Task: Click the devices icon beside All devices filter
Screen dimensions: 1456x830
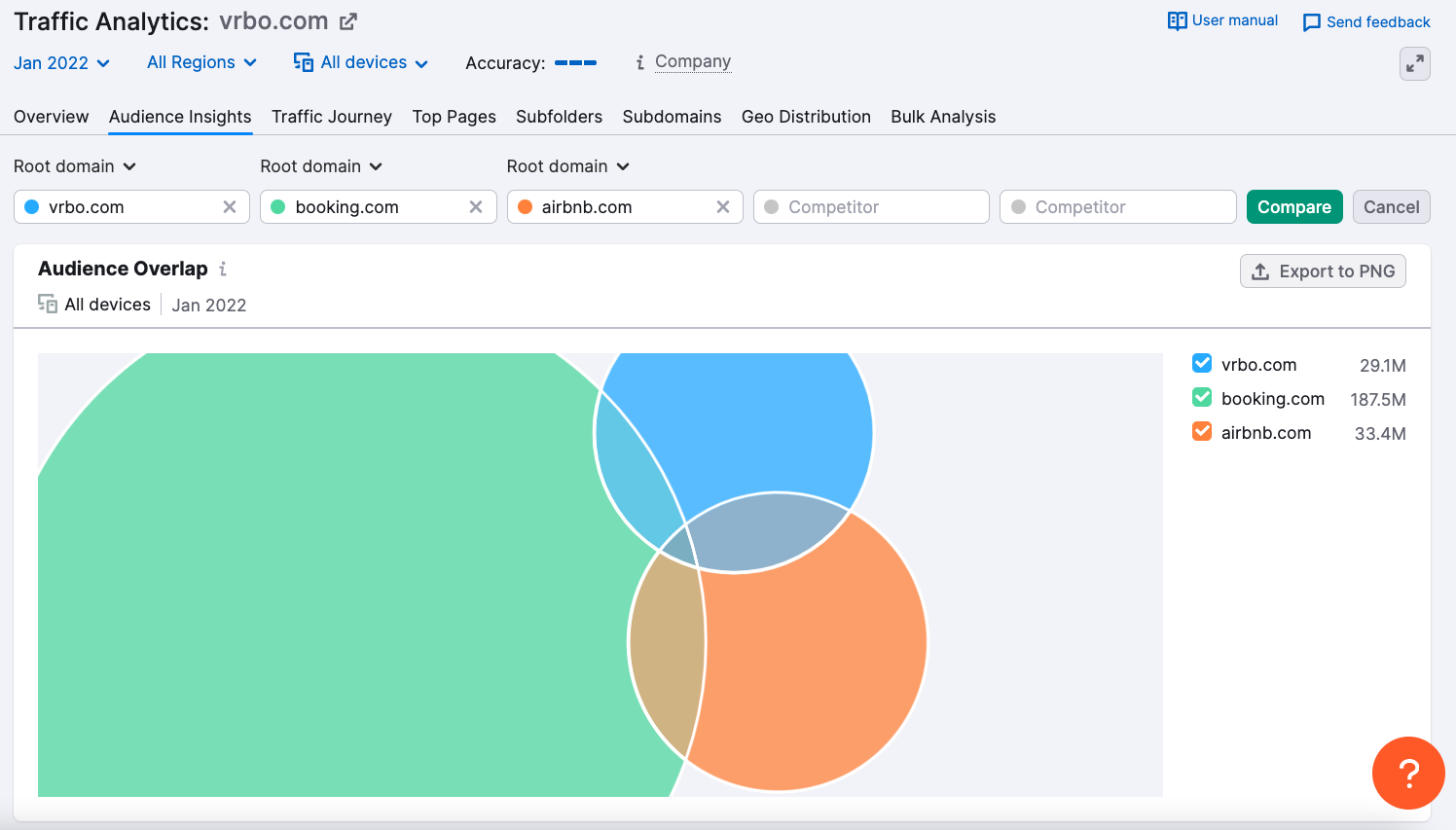Action: coord(304,62)
